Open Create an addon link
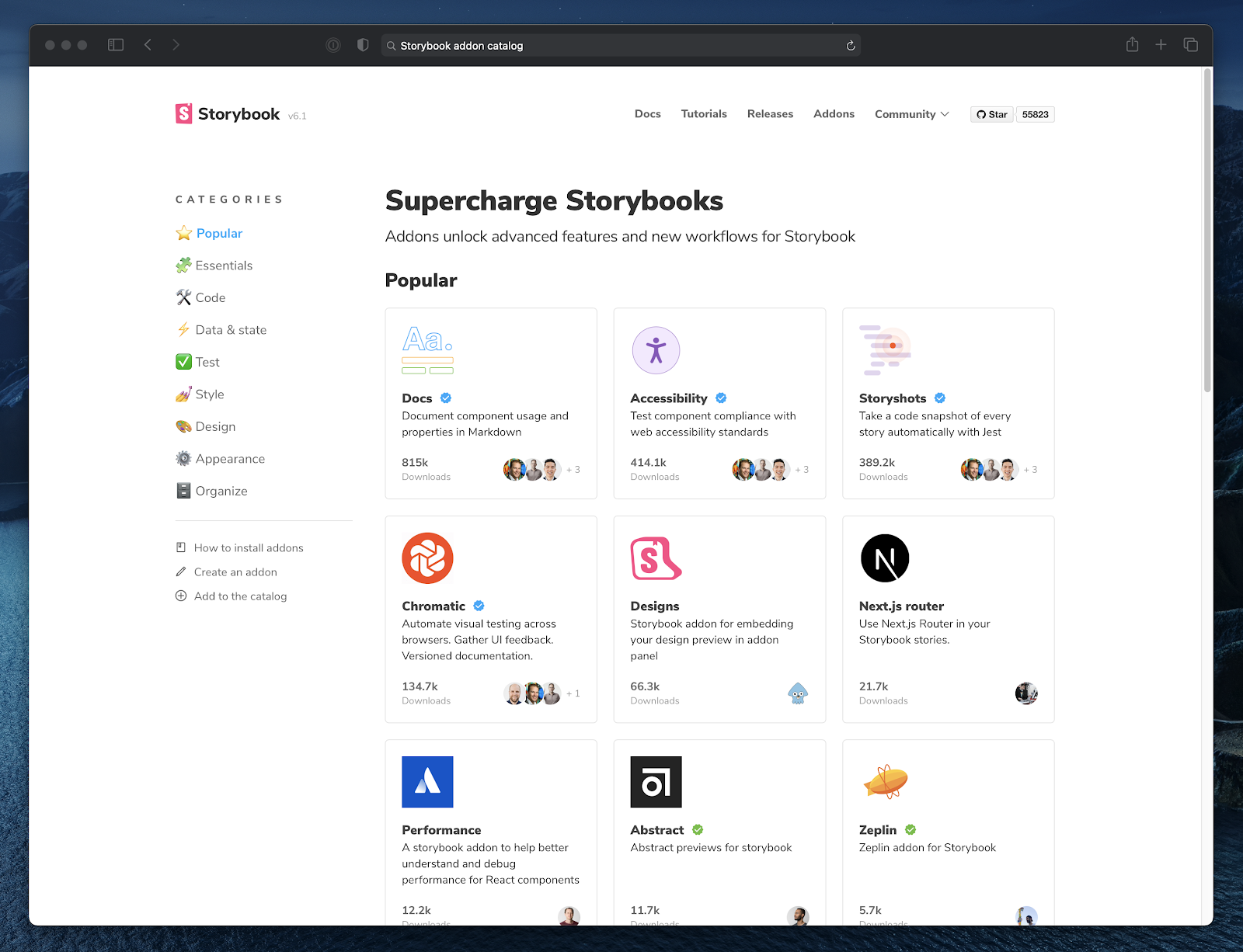Viewport: 1243px width, 952px height. 226,572
